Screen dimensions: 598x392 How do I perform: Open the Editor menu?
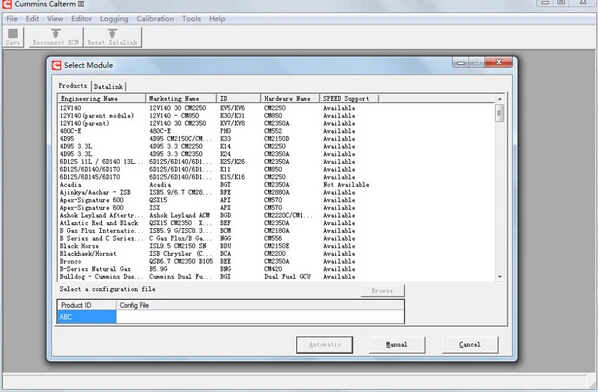coord(81,19)
